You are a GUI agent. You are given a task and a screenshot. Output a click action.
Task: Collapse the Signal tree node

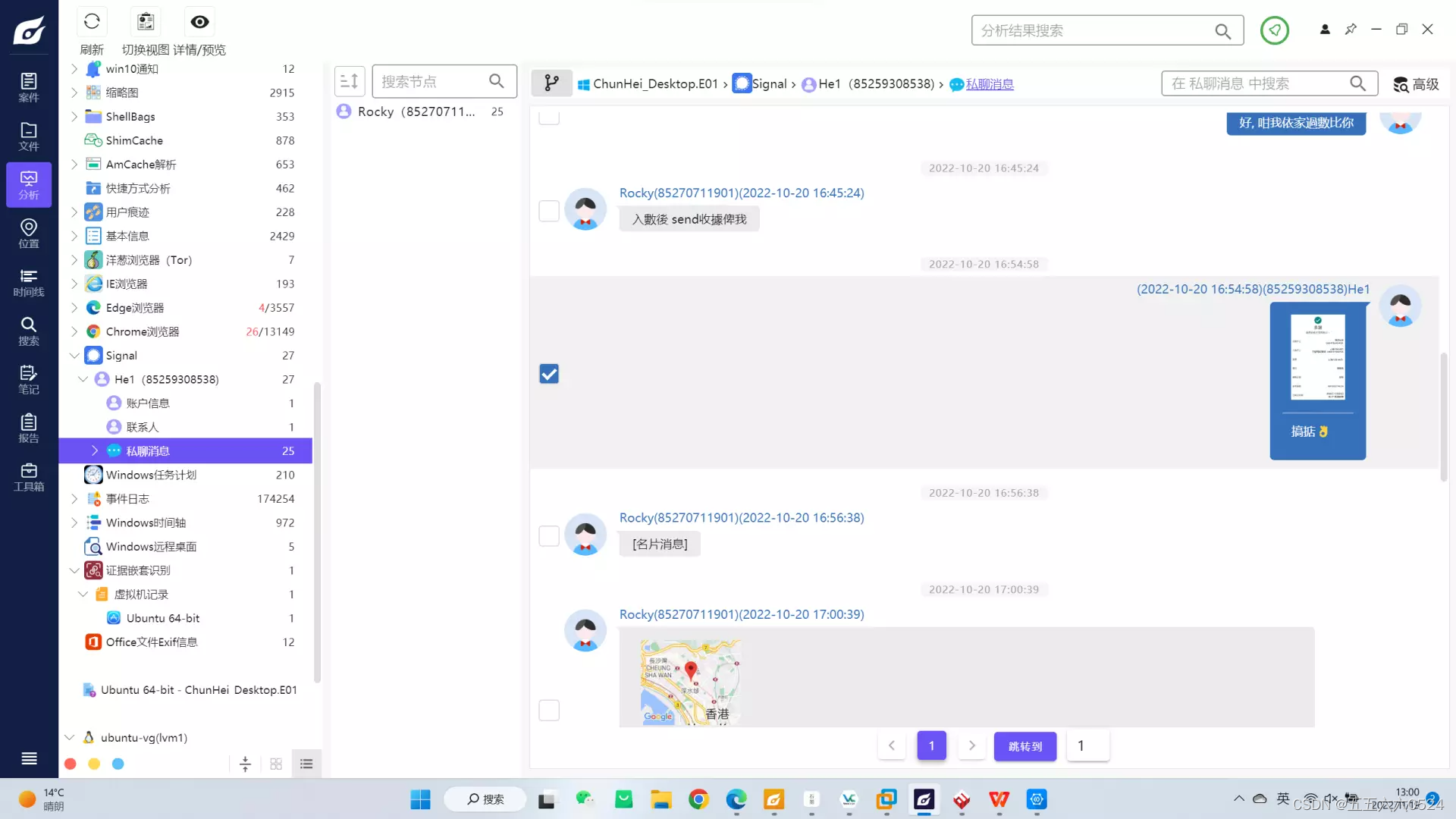pyautogui.click(x=74, y=356)
